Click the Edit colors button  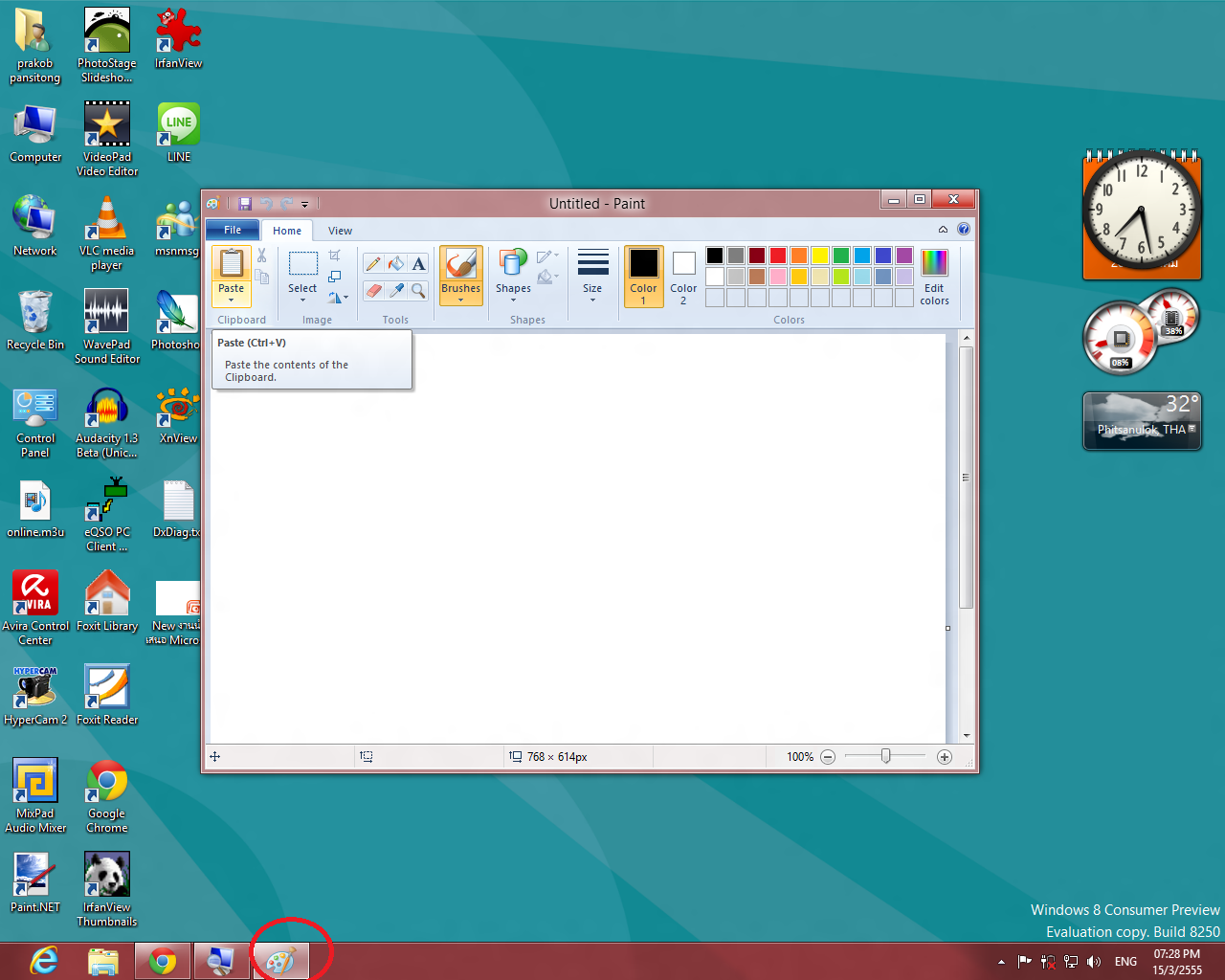click(933, 276)
